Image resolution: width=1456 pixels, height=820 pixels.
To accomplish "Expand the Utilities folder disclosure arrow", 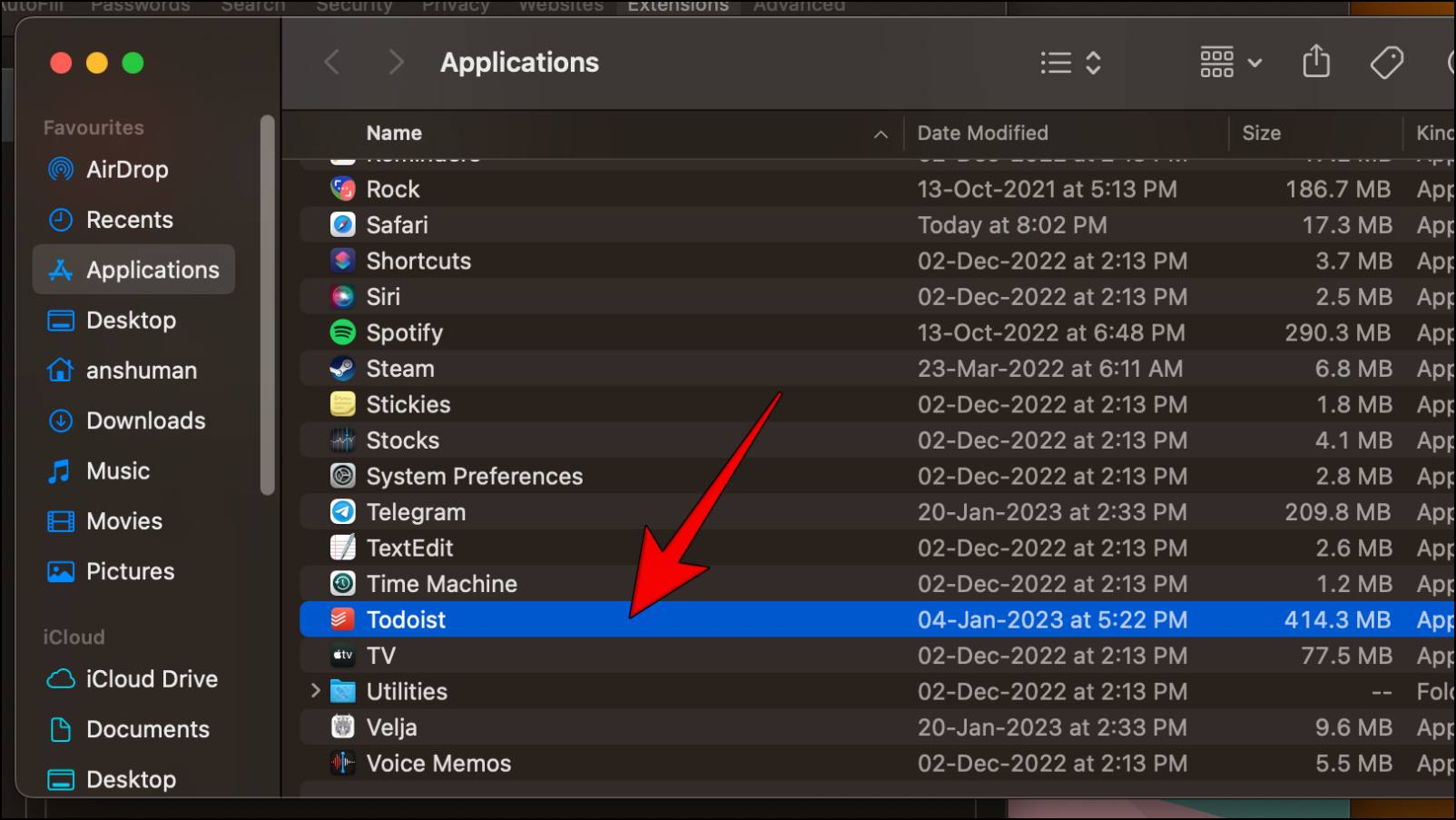I will point(315,691).
